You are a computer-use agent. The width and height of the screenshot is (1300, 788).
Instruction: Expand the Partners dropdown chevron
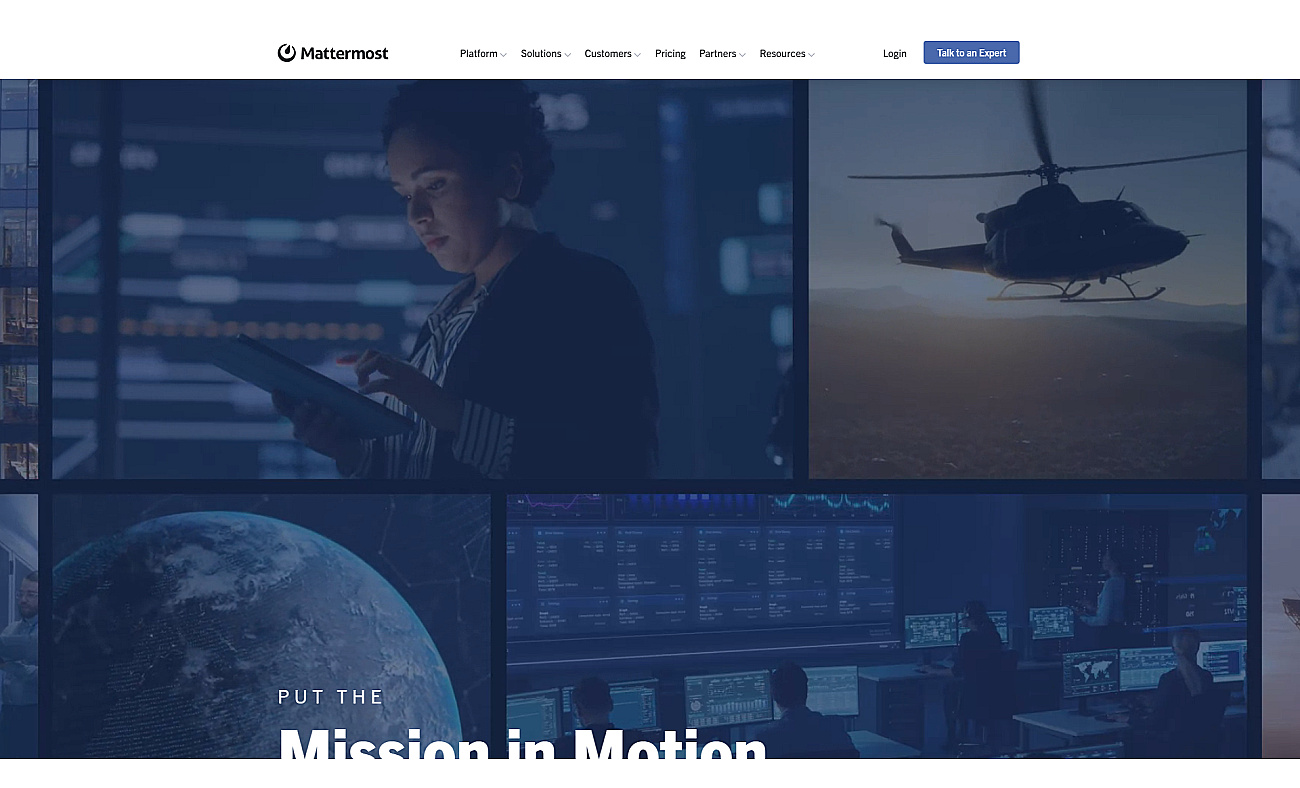tap(742, 55)
